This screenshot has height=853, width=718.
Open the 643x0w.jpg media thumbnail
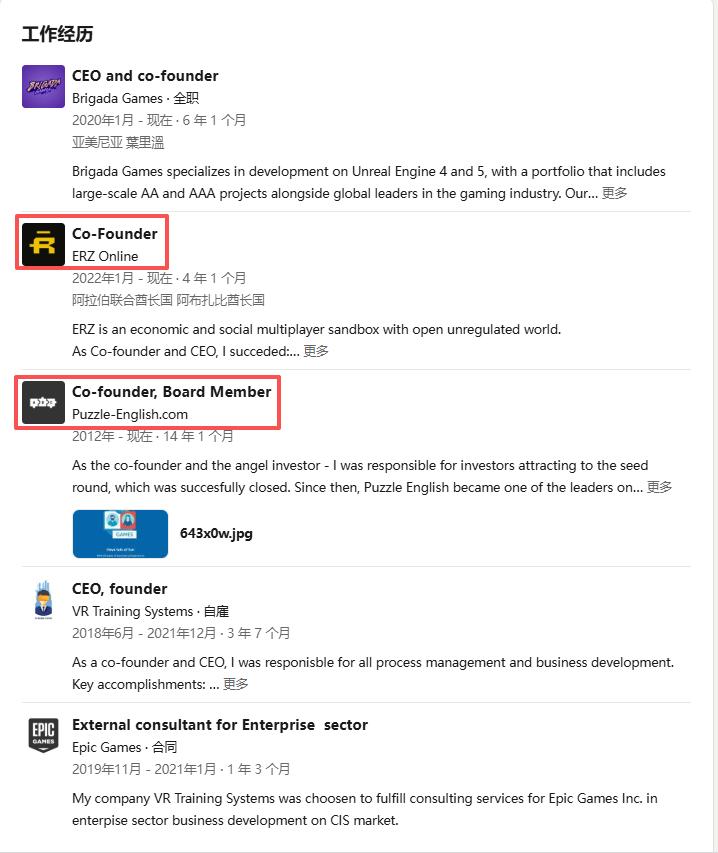(120, 534)
